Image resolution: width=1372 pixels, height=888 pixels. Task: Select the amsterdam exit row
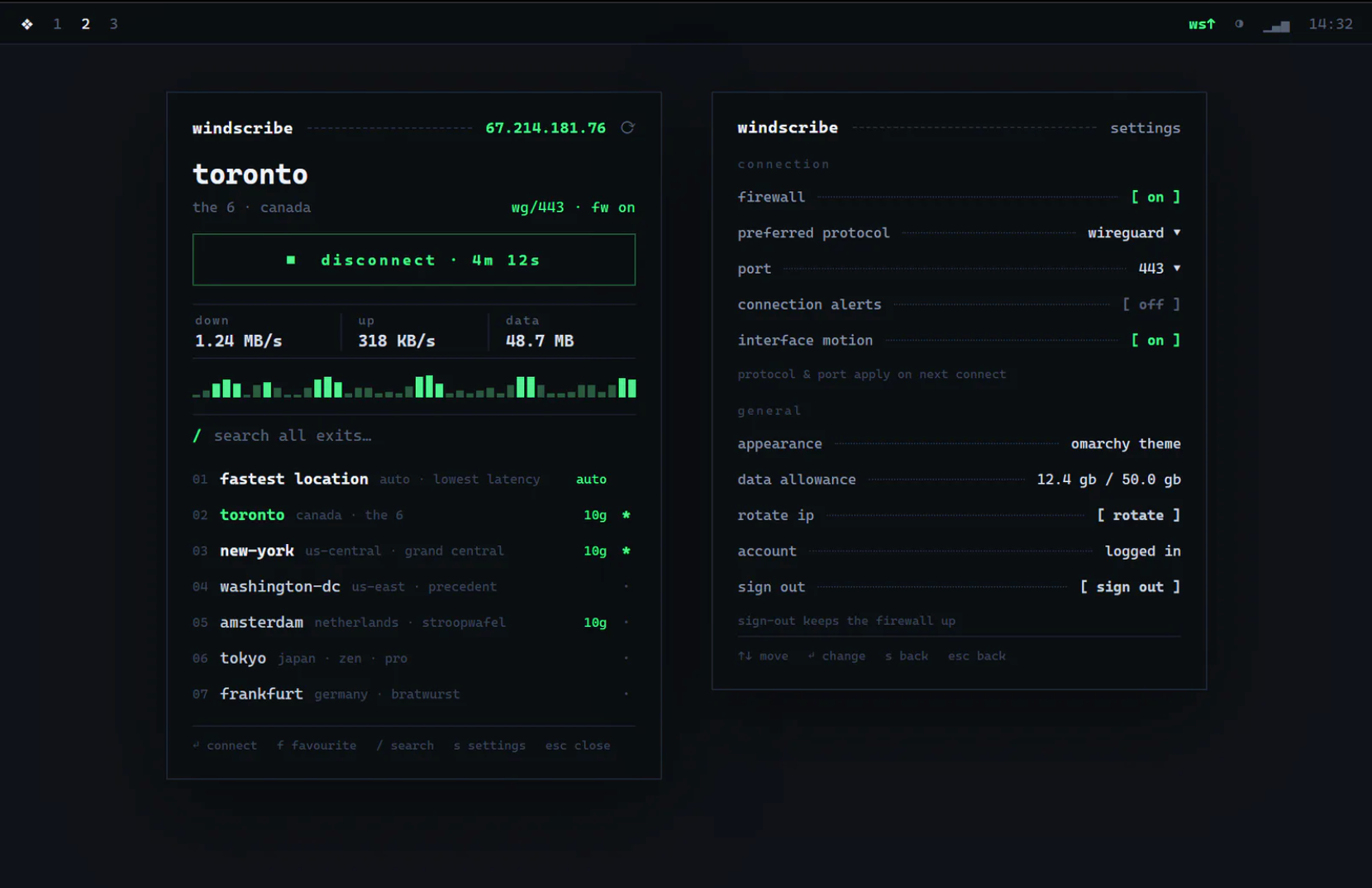tap(414, 622)
